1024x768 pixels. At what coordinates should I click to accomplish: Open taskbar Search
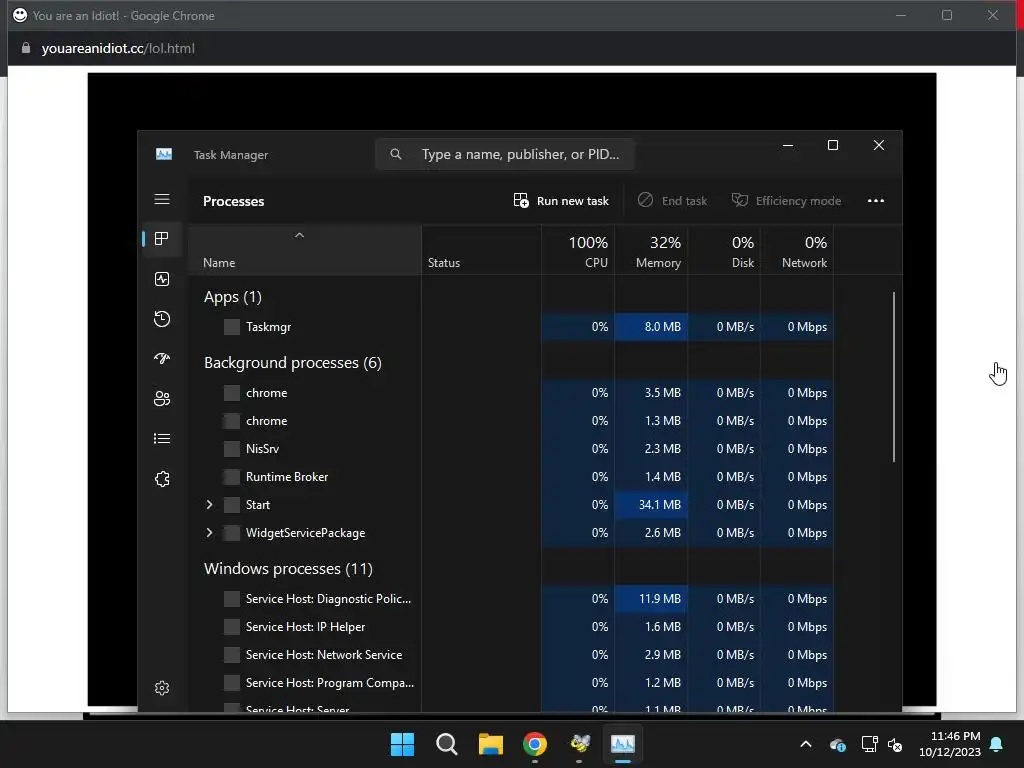pyautogui.click(x=447, y=744)
